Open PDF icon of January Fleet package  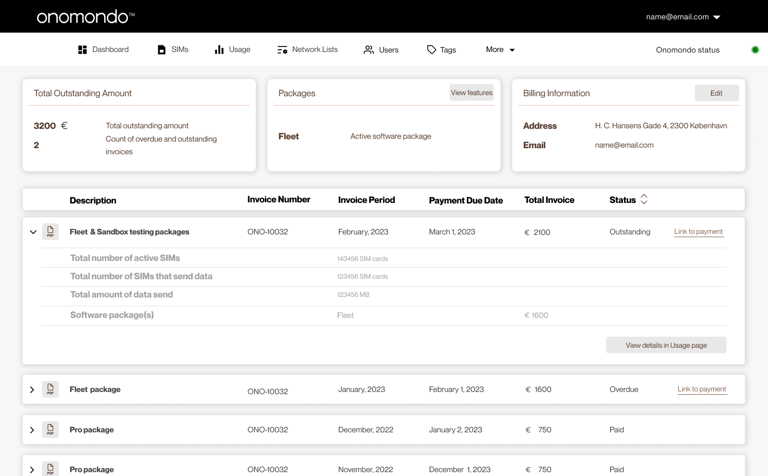50,389
